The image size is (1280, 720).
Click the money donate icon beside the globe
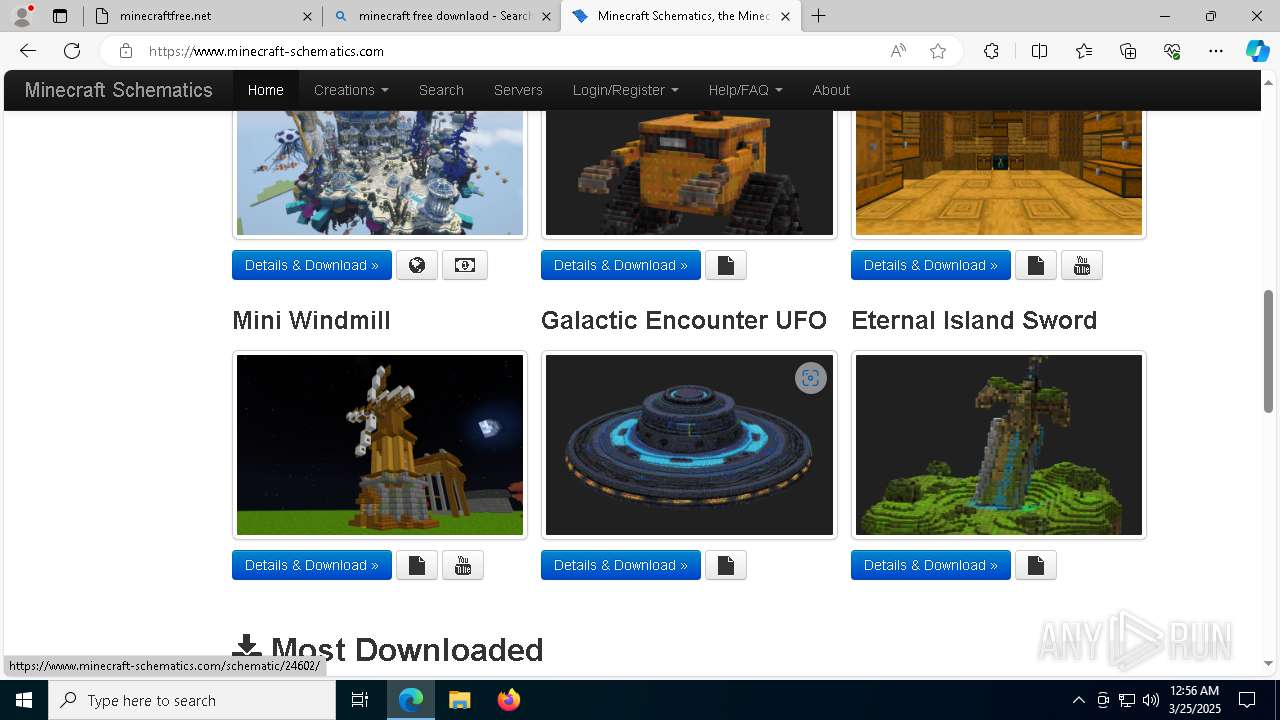tap(465, 265)
